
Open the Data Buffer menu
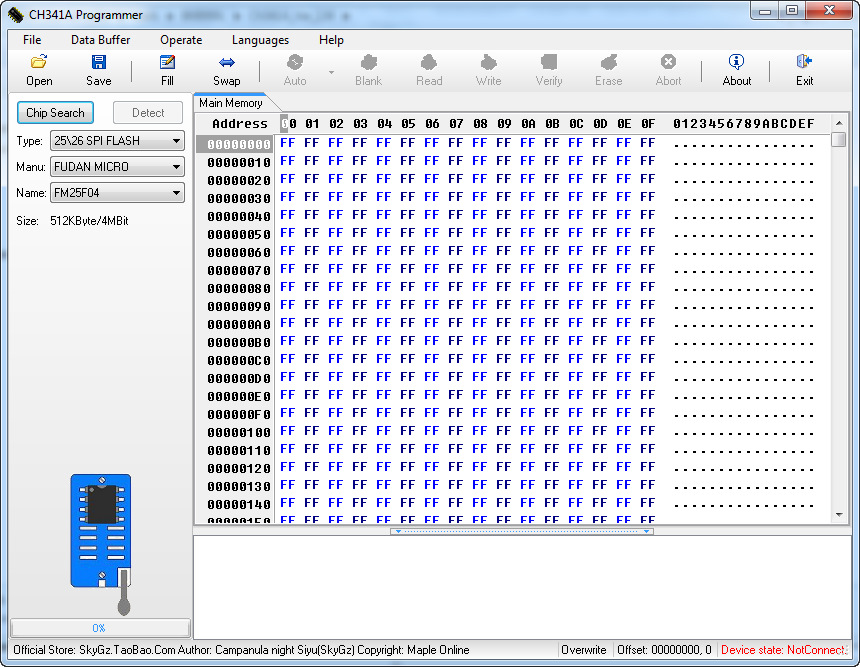point(100,39)
